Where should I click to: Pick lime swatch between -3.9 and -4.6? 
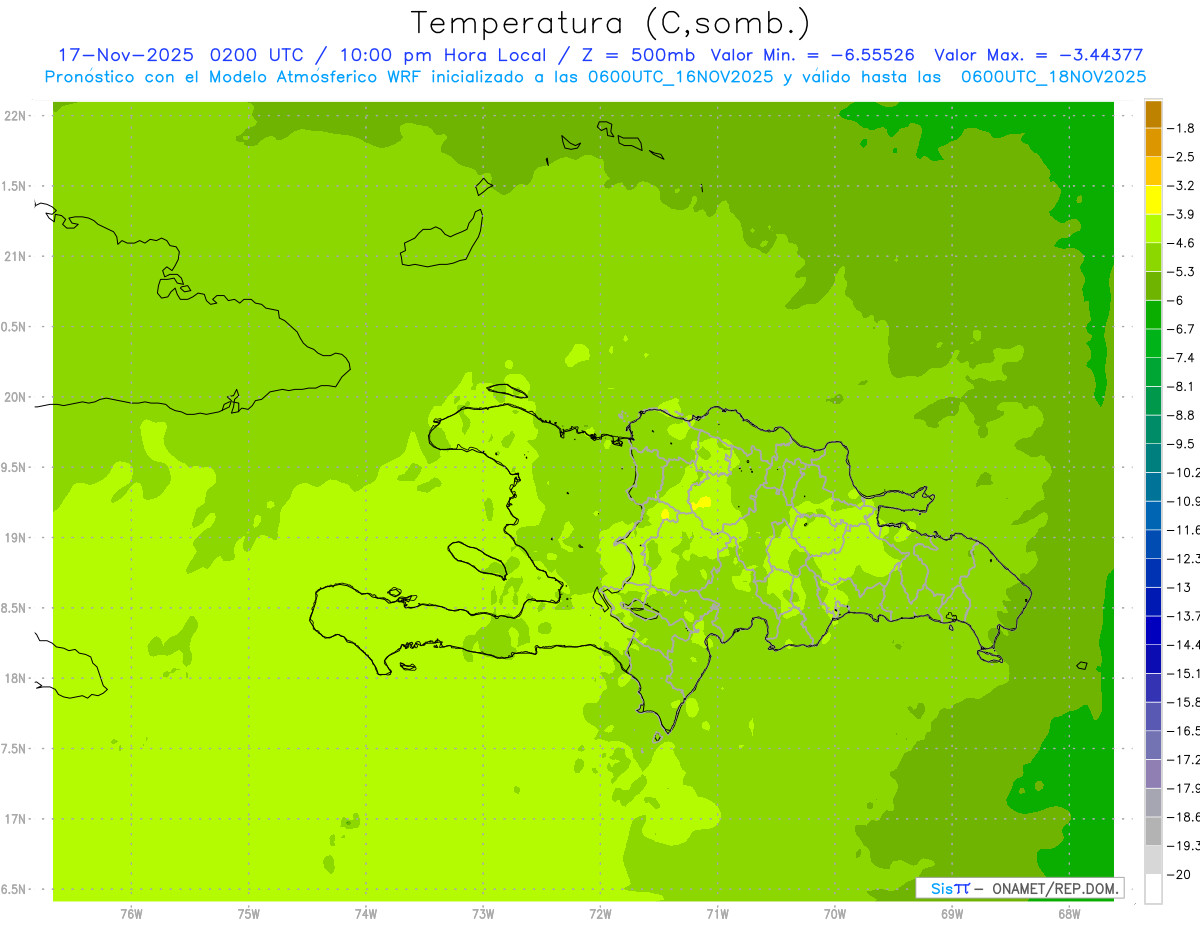[1153, 229]
